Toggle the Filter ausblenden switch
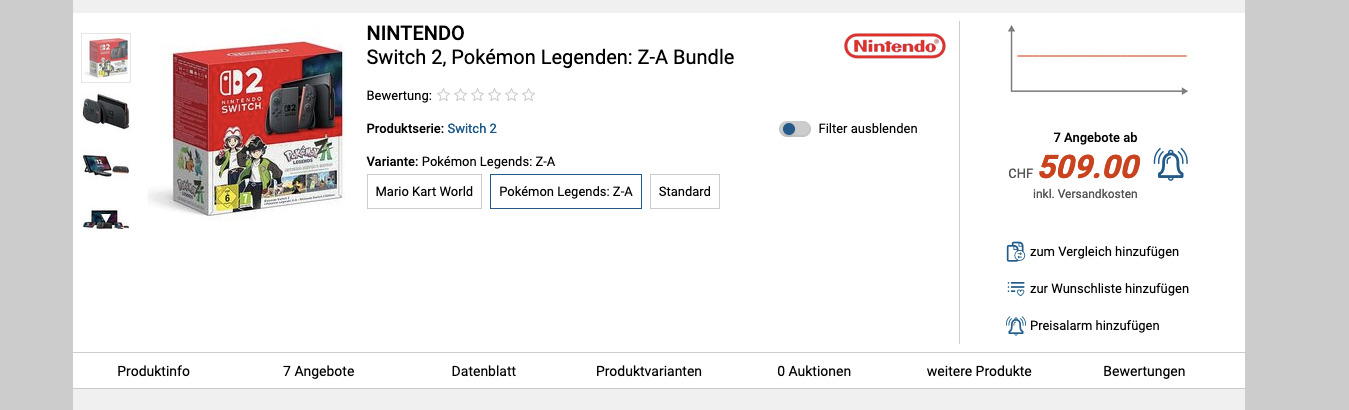1349x410 pixels. (x=795, y=129)
